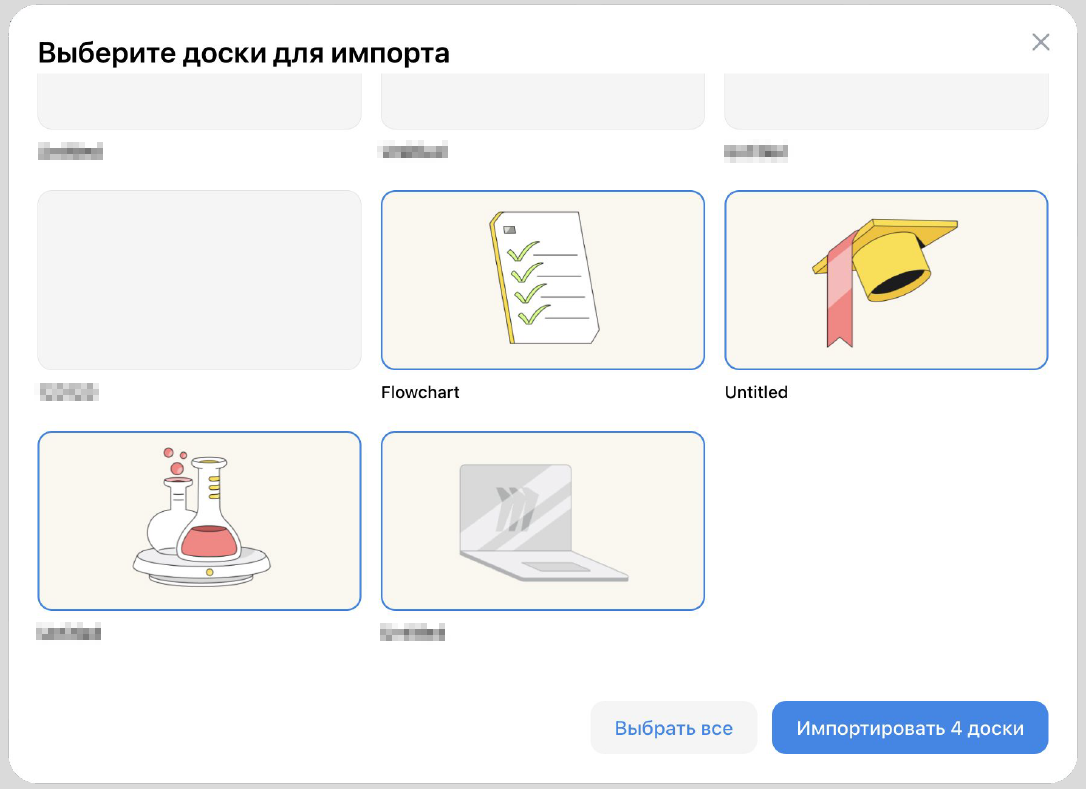Click the blurred name under top-left board
The image size is (1086, 789).
(70, 152)
